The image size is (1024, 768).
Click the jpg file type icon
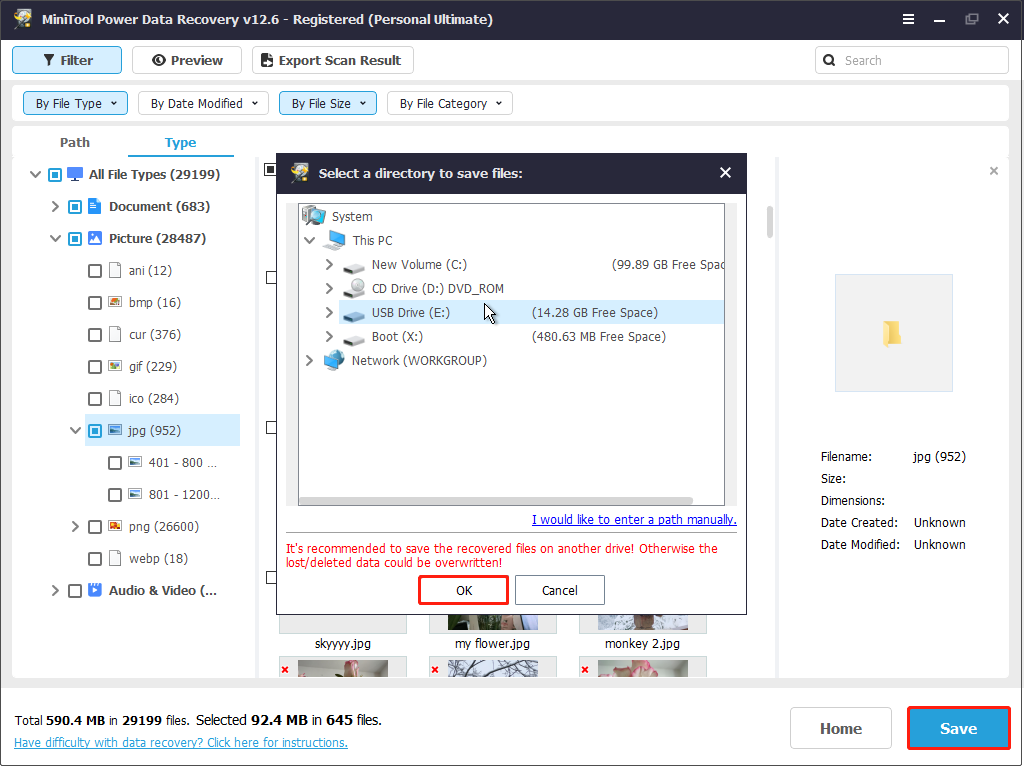point(115,430)
